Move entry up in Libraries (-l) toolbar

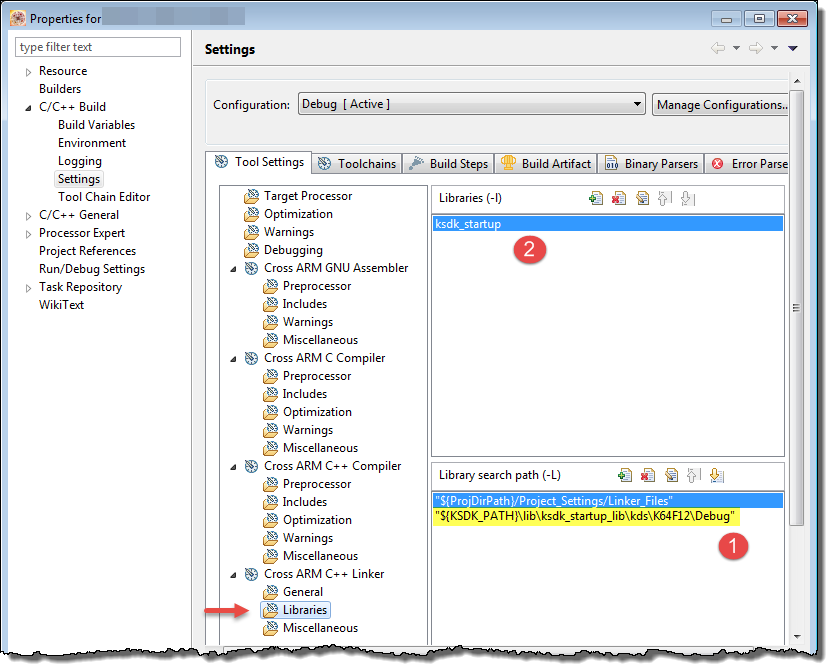[665, 199]
